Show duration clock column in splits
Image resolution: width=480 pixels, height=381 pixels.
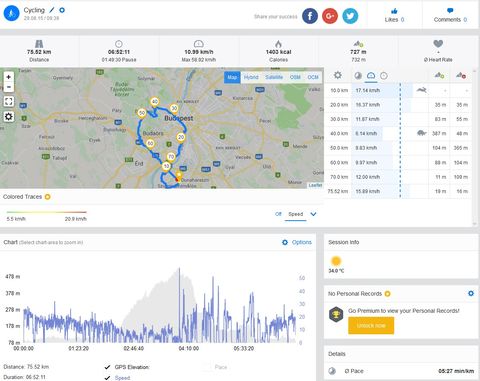click(384, 76)
